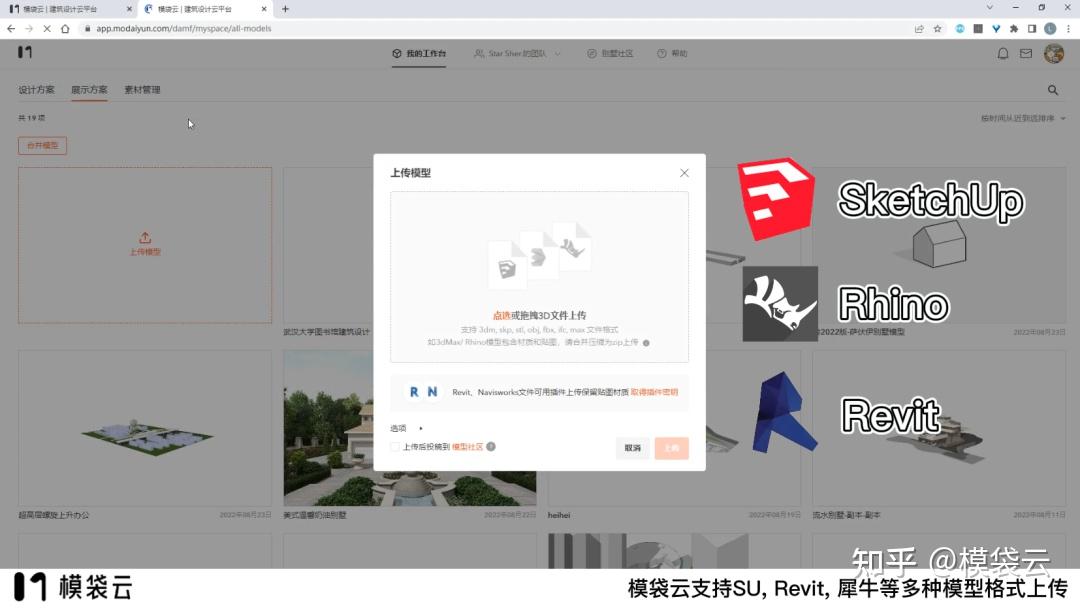Click the search magnifier icon
The height and width of the screenshot is (608, 1080).
[1053, 90]
